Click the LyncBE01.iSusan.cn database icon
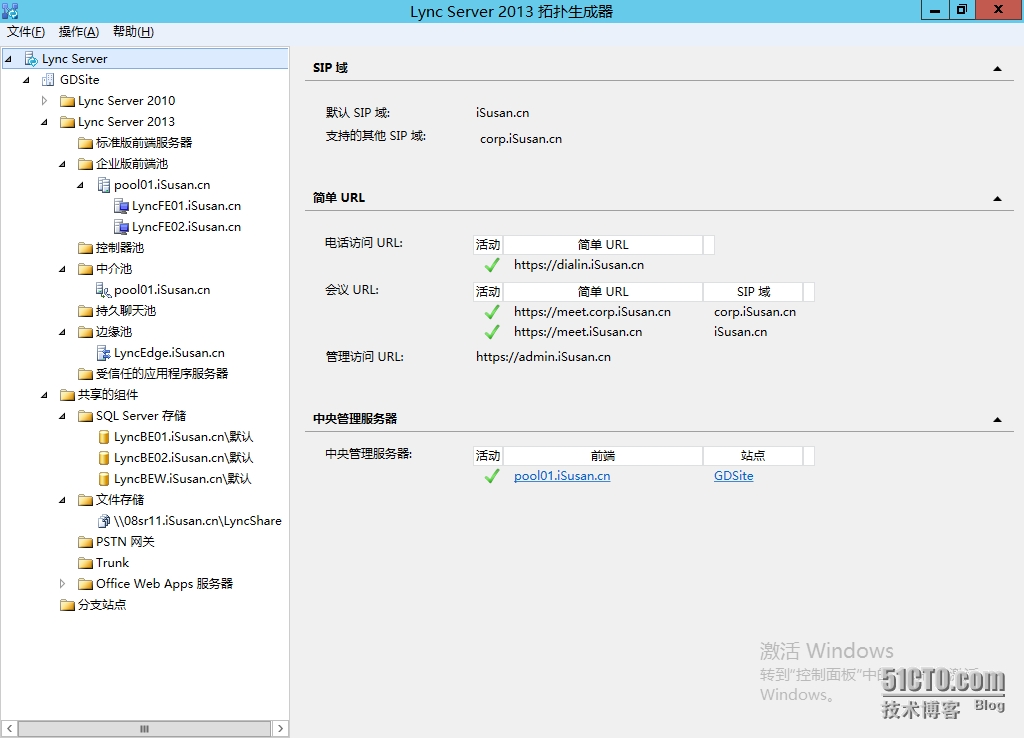The image size is (1024, 738). pyautogui.click(x=103, y=437)
